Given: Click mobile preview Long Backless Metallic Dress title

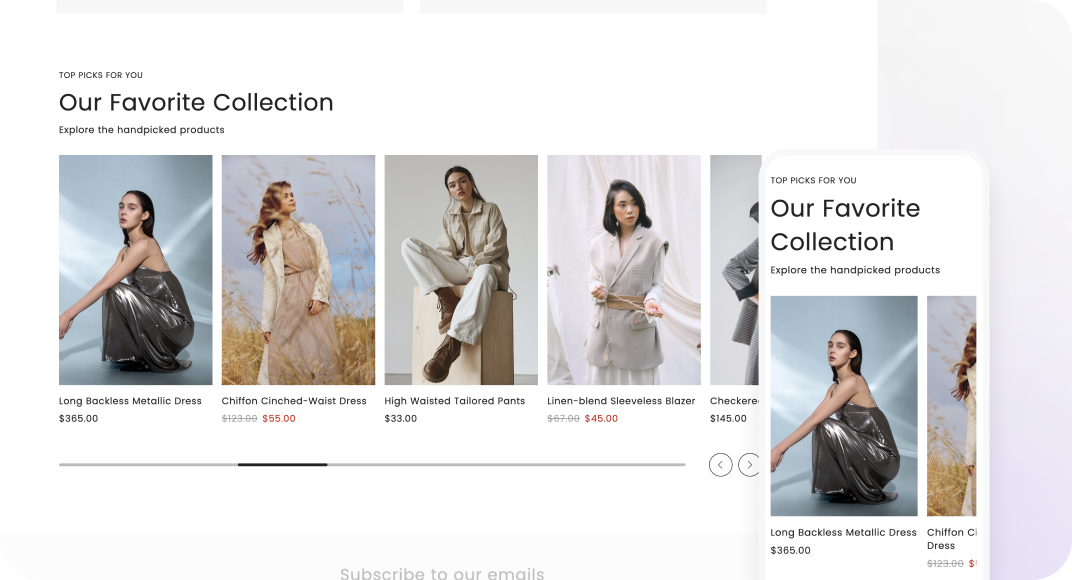Looking at the screenshot, I should (x=843, y=532).
